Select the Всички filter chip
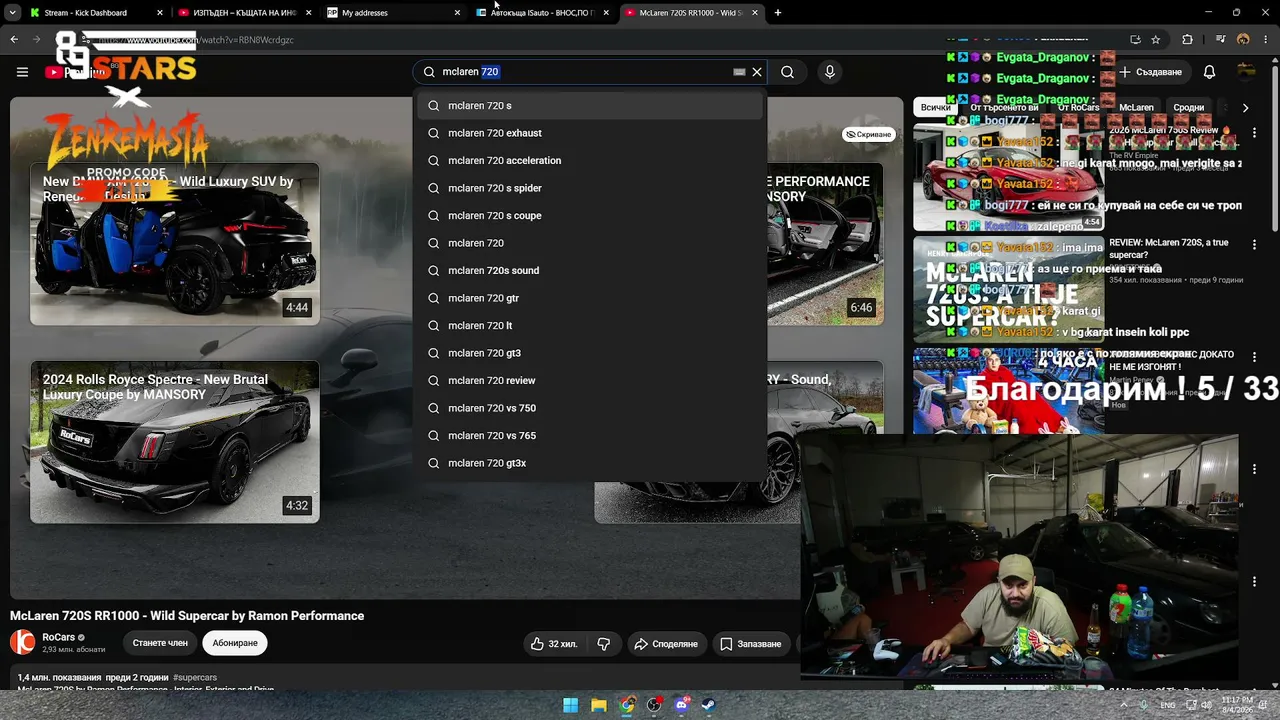Image resolution: width=1280 pixels, height=720 pixels. 936,107
